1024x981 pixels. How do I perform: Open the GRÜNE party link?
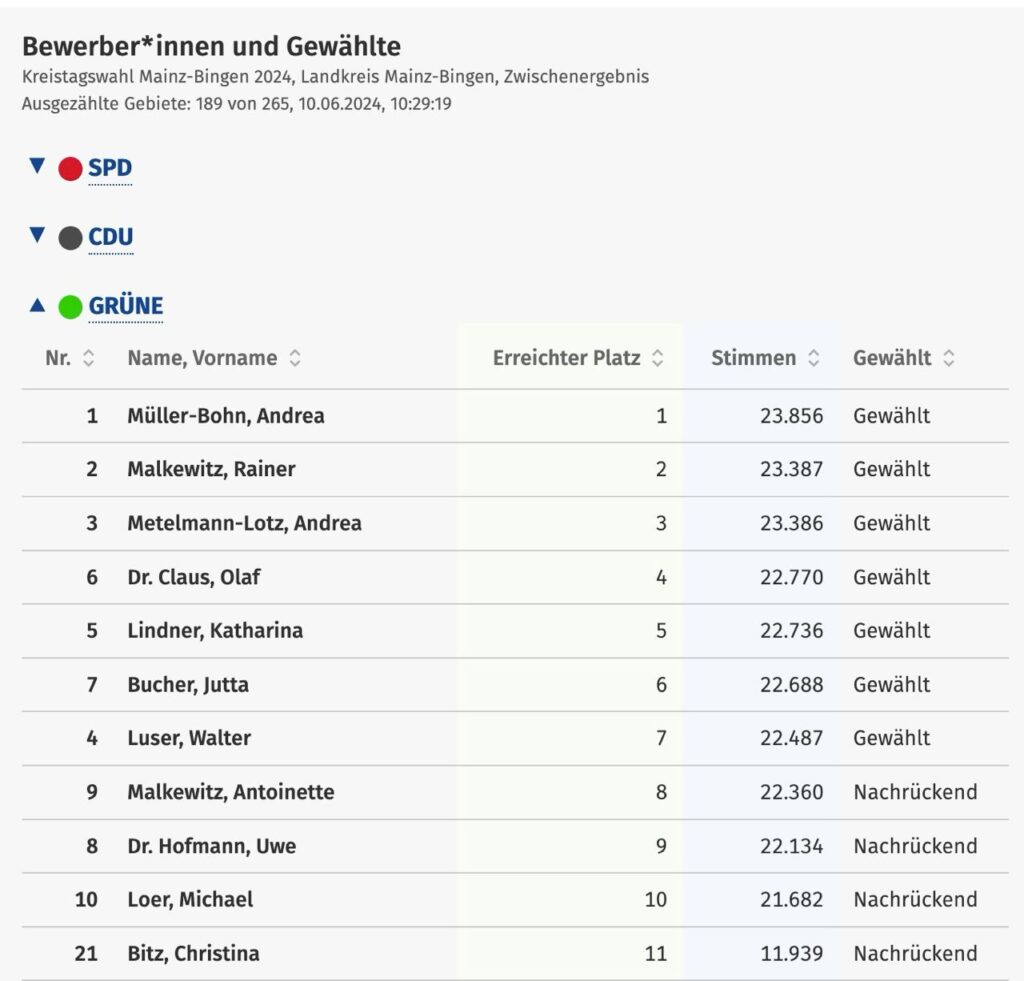pos(126,306)
